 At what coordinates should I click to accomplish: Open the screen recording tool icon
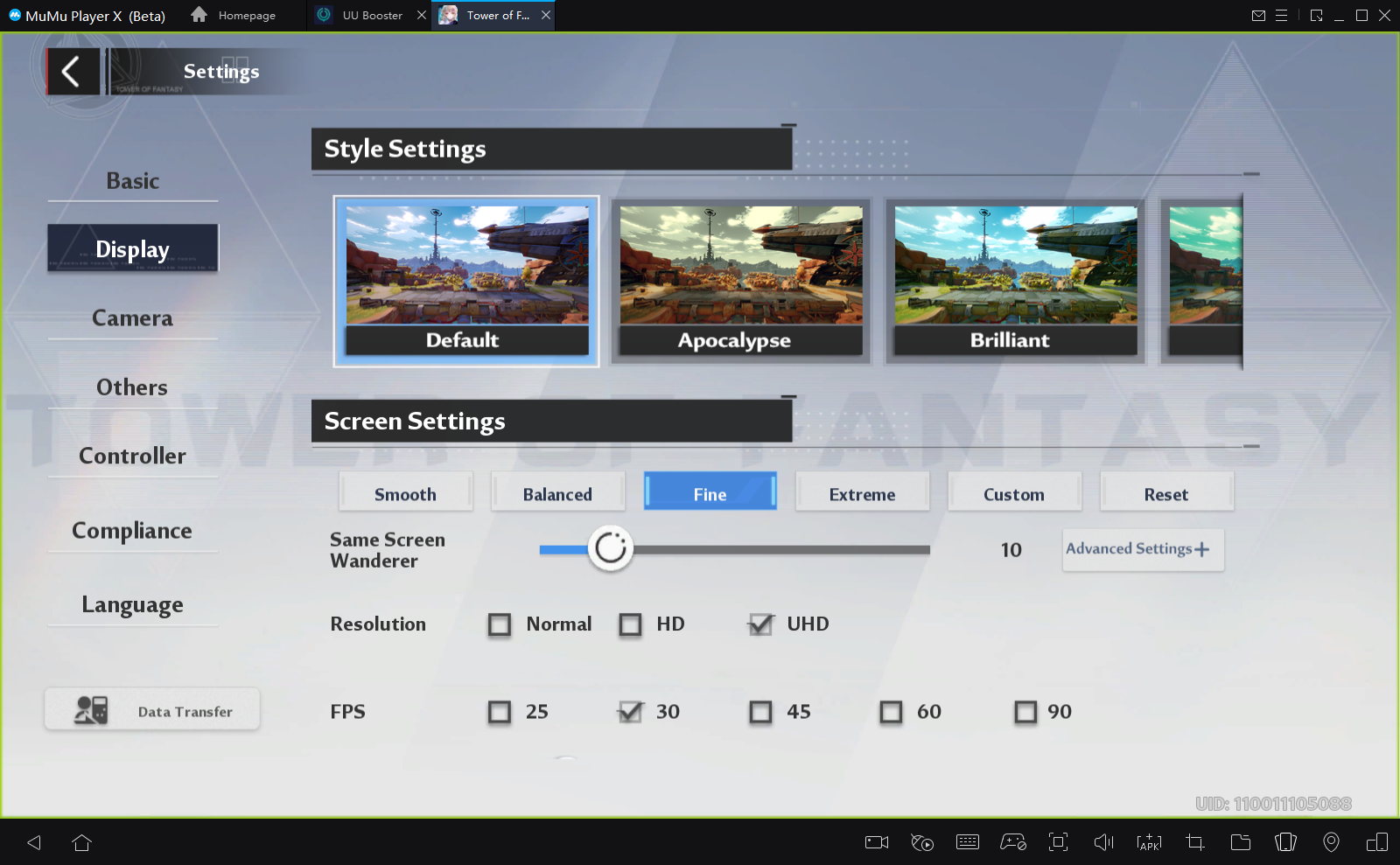tap(877, 842)
